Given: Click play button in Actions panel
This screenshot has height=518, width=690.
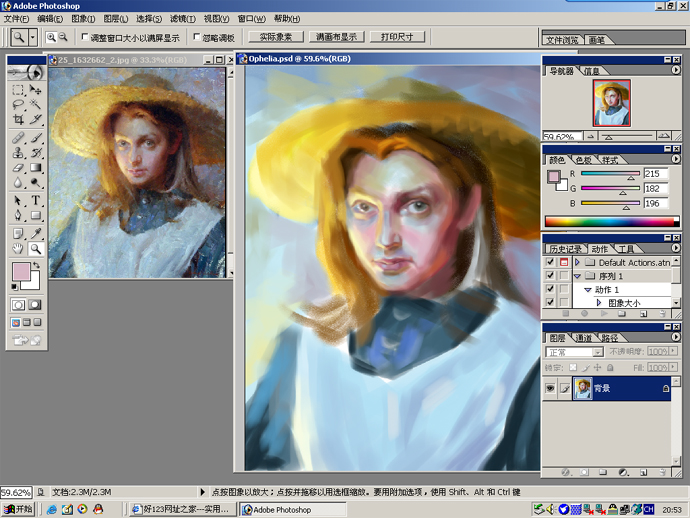Looking at the screenshot, I should [x=604, y=313].
